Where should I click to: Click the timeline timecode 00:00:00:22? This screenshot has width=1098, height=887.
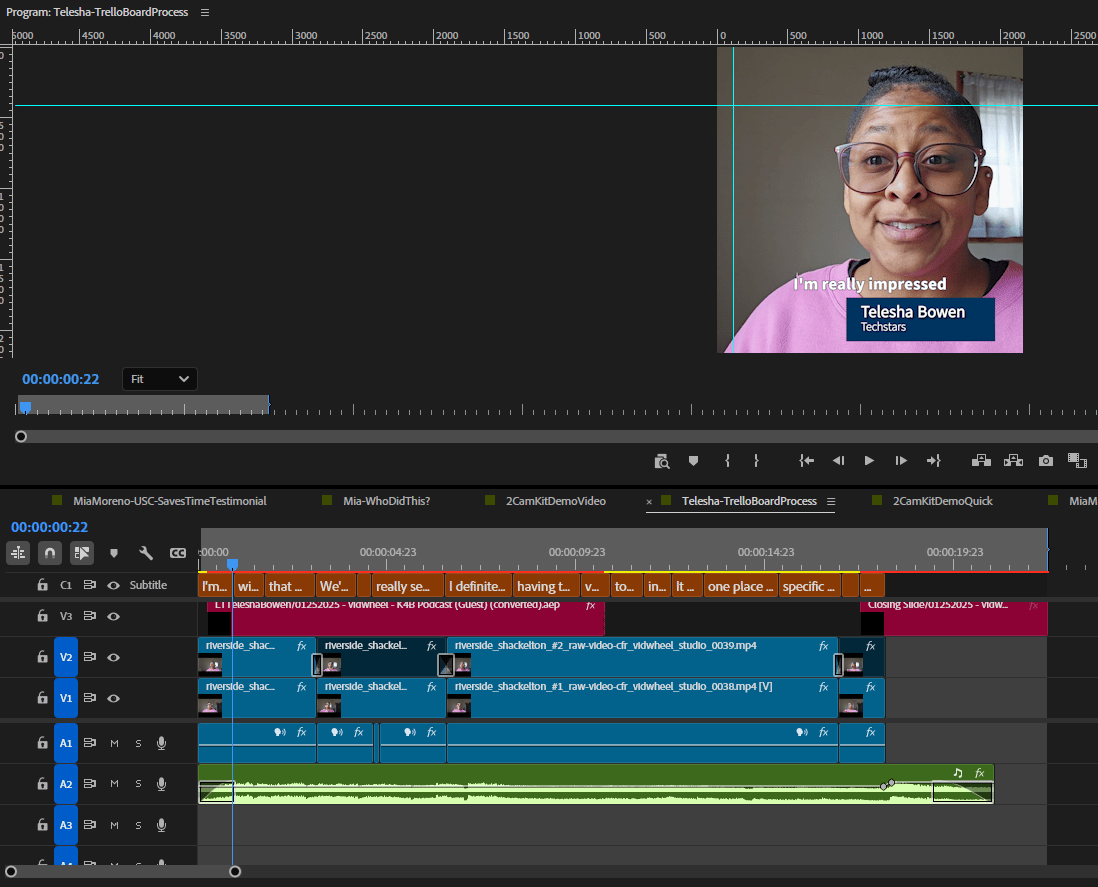(x=49, y=527)
